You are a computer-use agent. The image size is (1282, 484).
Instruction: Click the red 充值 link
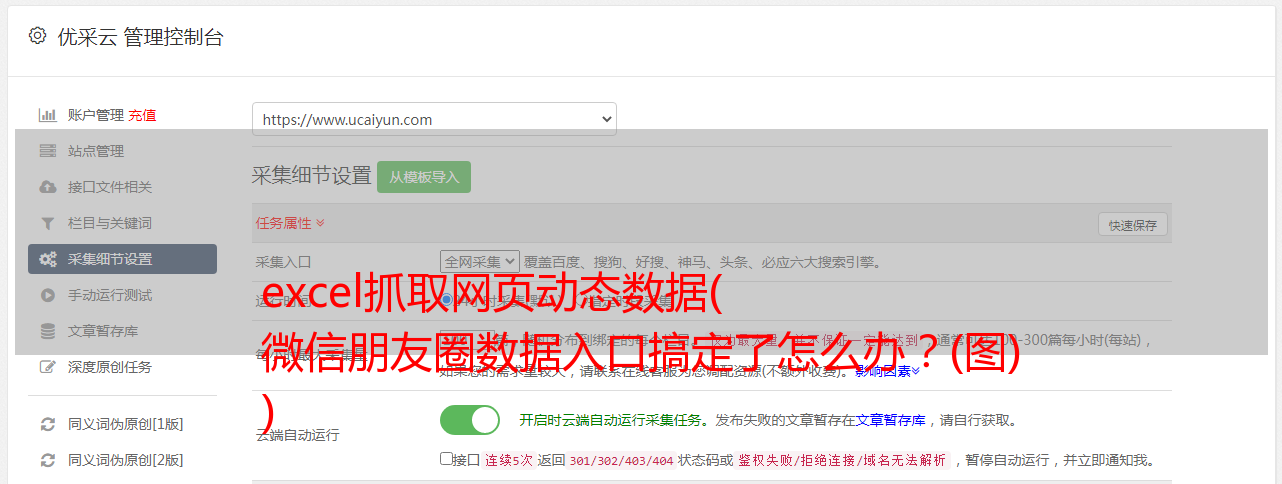(142, 115)
